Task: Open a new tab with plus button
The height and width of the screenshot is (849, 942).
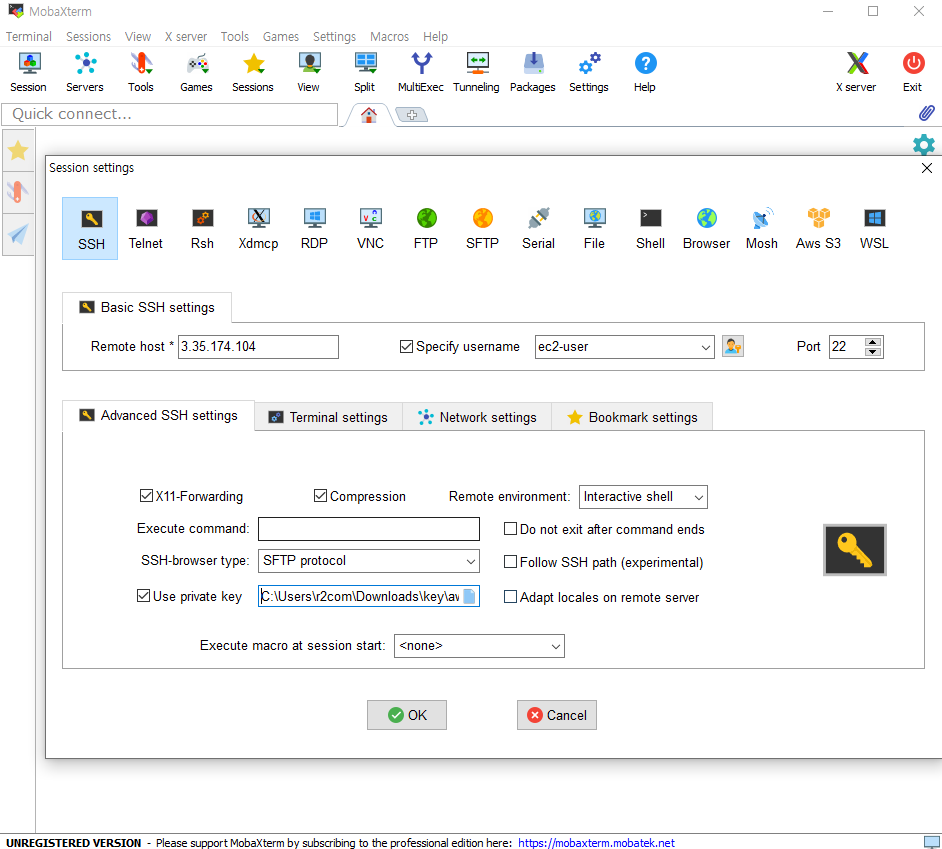Action: (x=412, y=115)
